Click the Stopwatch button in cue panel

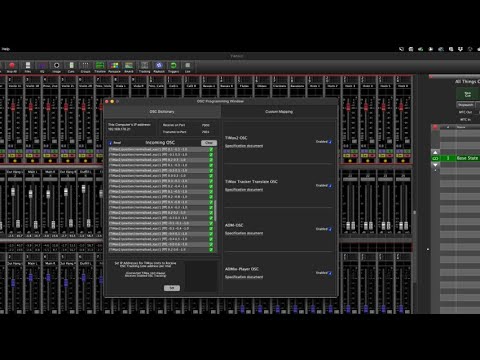[x=466, y=105]
